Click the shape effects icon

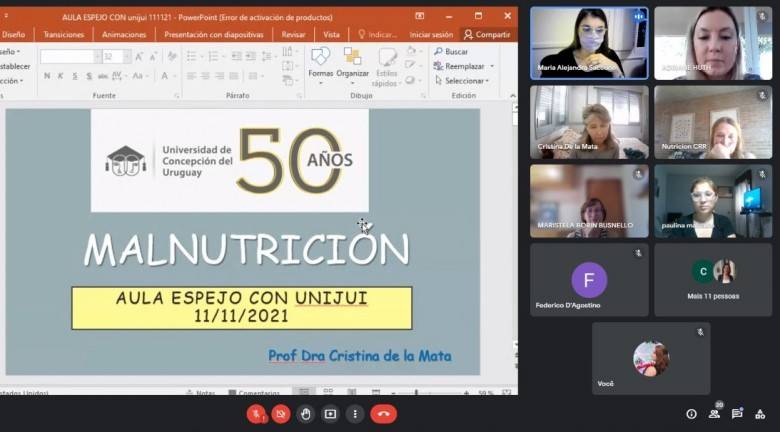tap(412, 80)
